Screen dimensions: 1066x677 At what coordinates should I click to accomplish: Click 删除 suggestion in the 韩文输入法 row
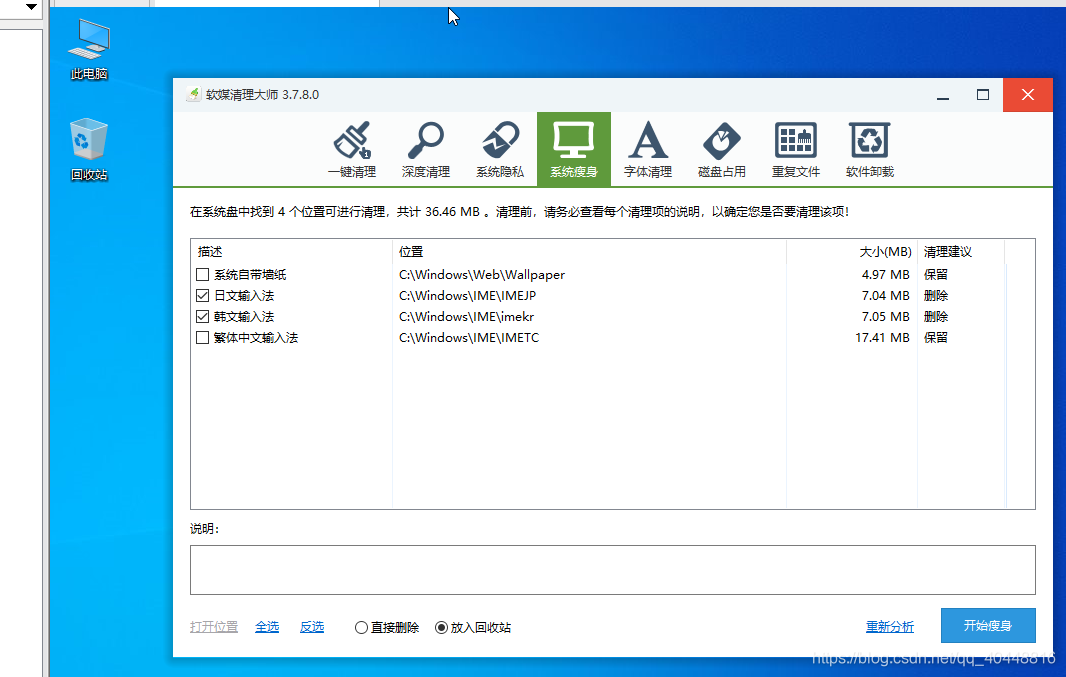coord(936,317)
